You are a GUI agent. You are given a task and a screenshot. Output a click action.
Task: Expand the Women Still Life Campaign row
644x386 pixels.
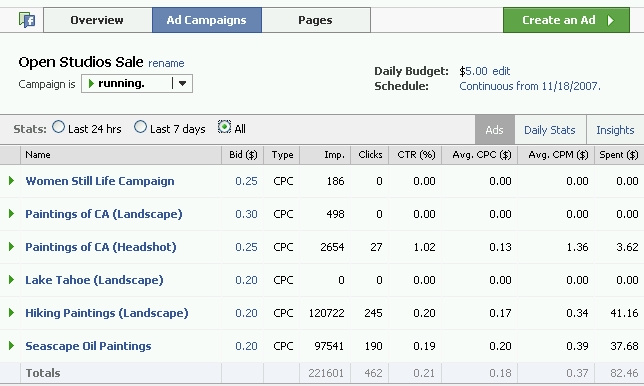12,180
